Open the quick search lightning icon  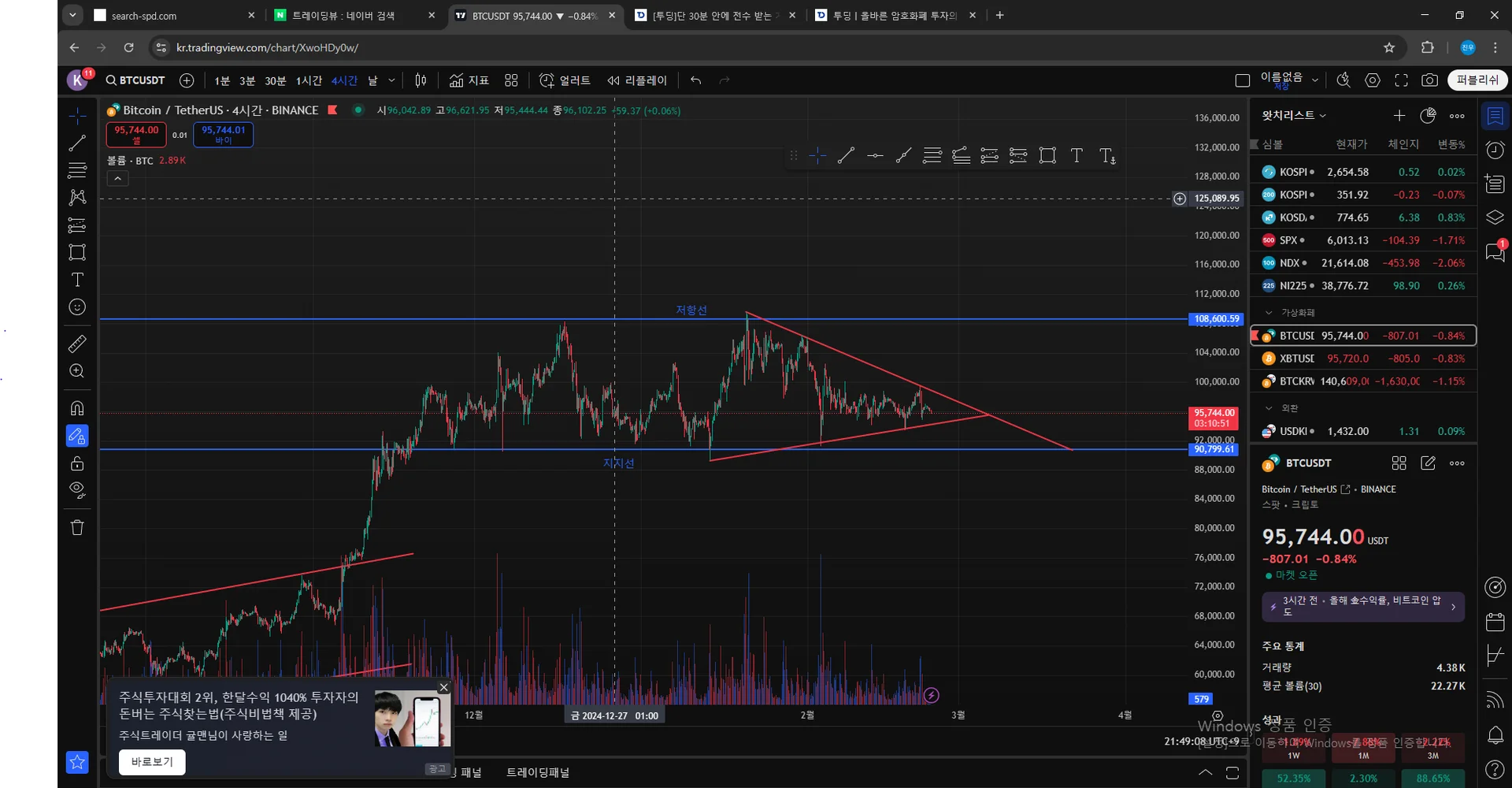pos(1343,80)
